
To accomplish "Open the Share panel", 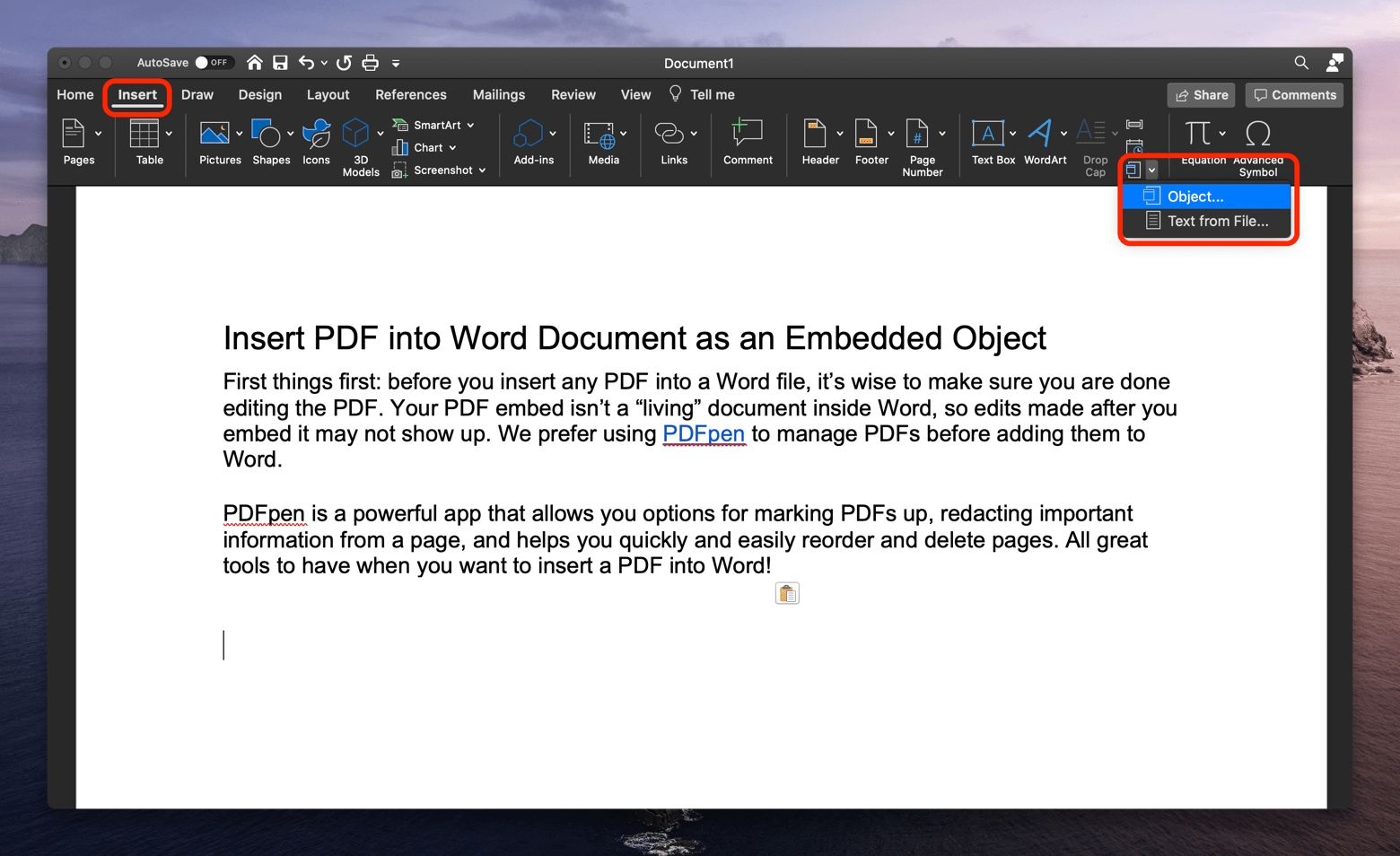I will pyautogui.click(x=1201, y=94).
